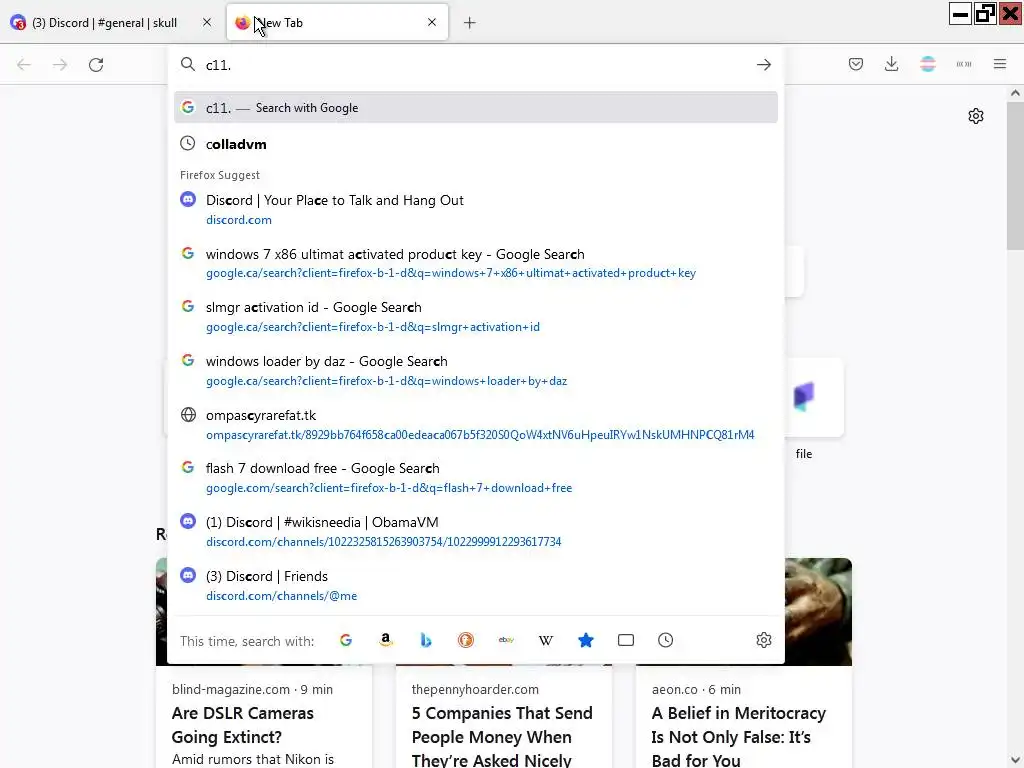Viewport: 1024px width, 768px height.
Task: Click scrollbar down arrow
Action: pos(1015,760)
